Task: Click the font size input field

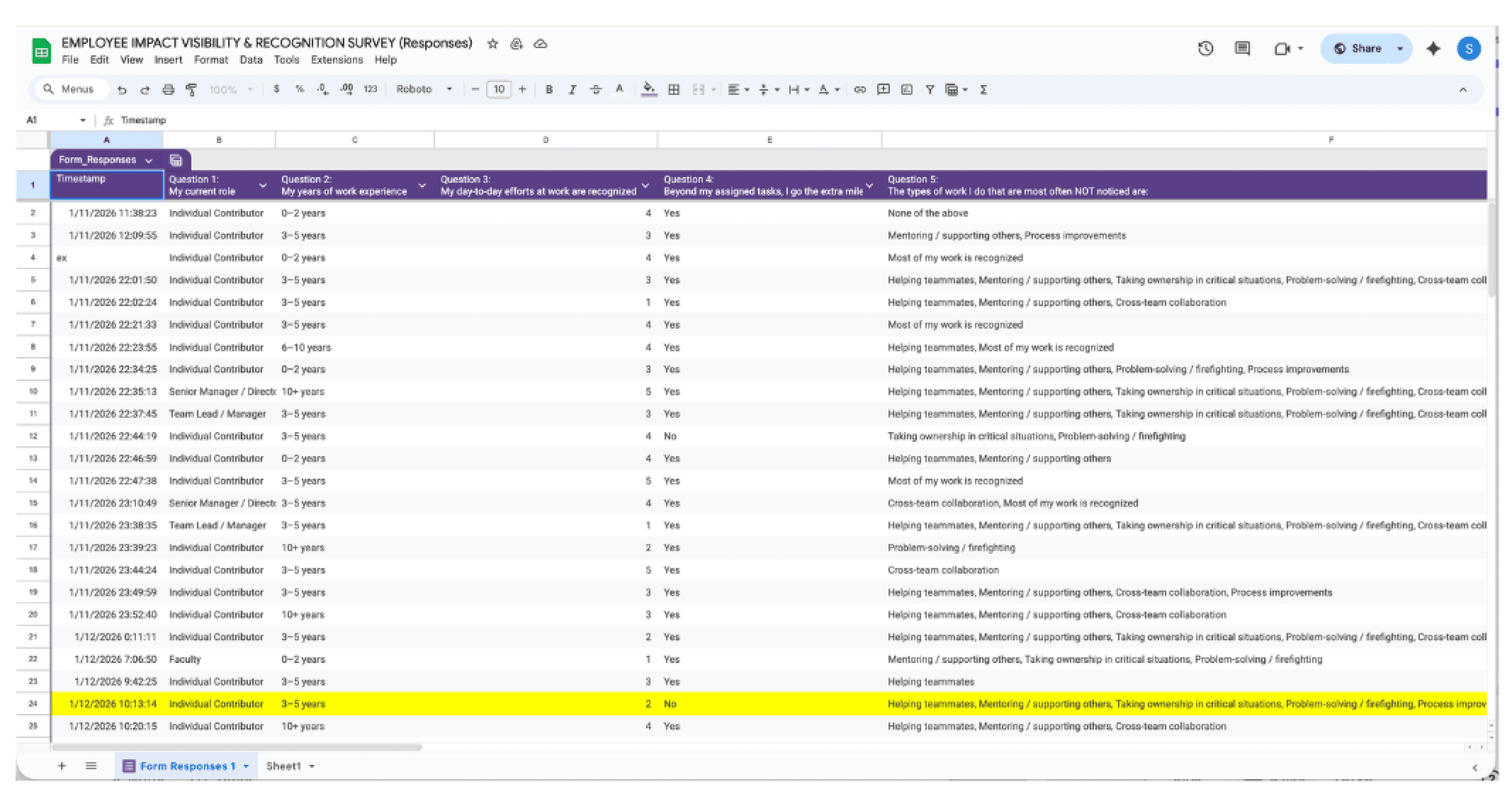Action: click(x=499, y=89)
